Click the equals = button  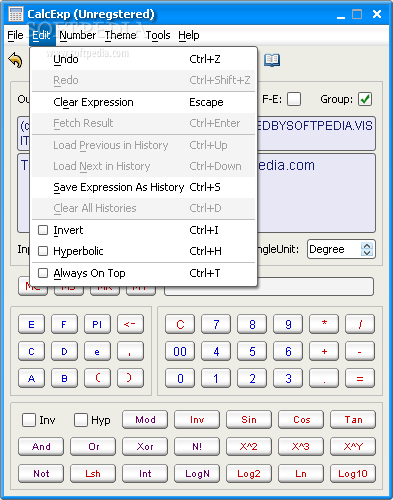pos(360,378)
